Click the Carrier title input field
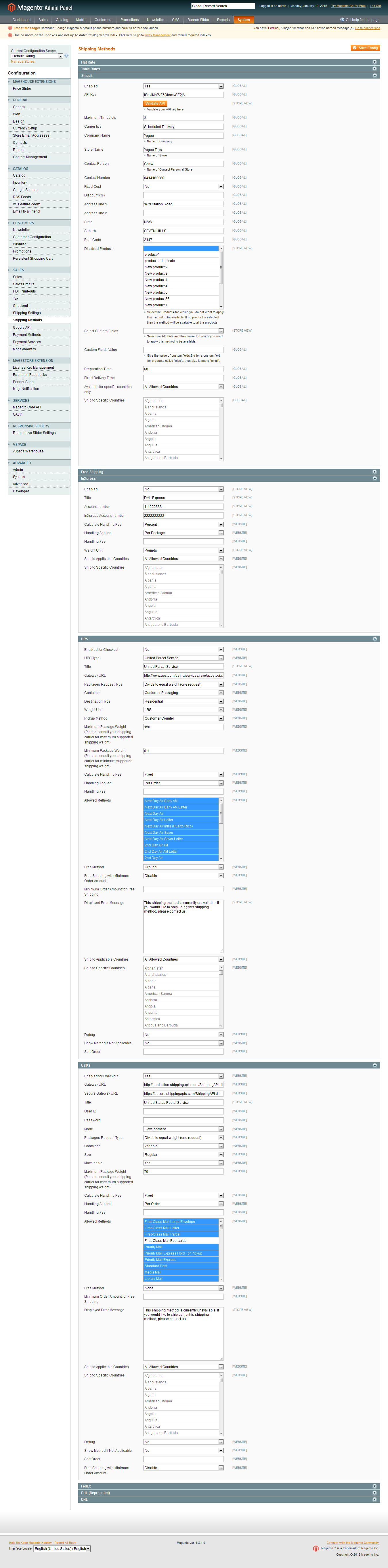This screenshot has height=1568, width=388. [x=183, y=127]
